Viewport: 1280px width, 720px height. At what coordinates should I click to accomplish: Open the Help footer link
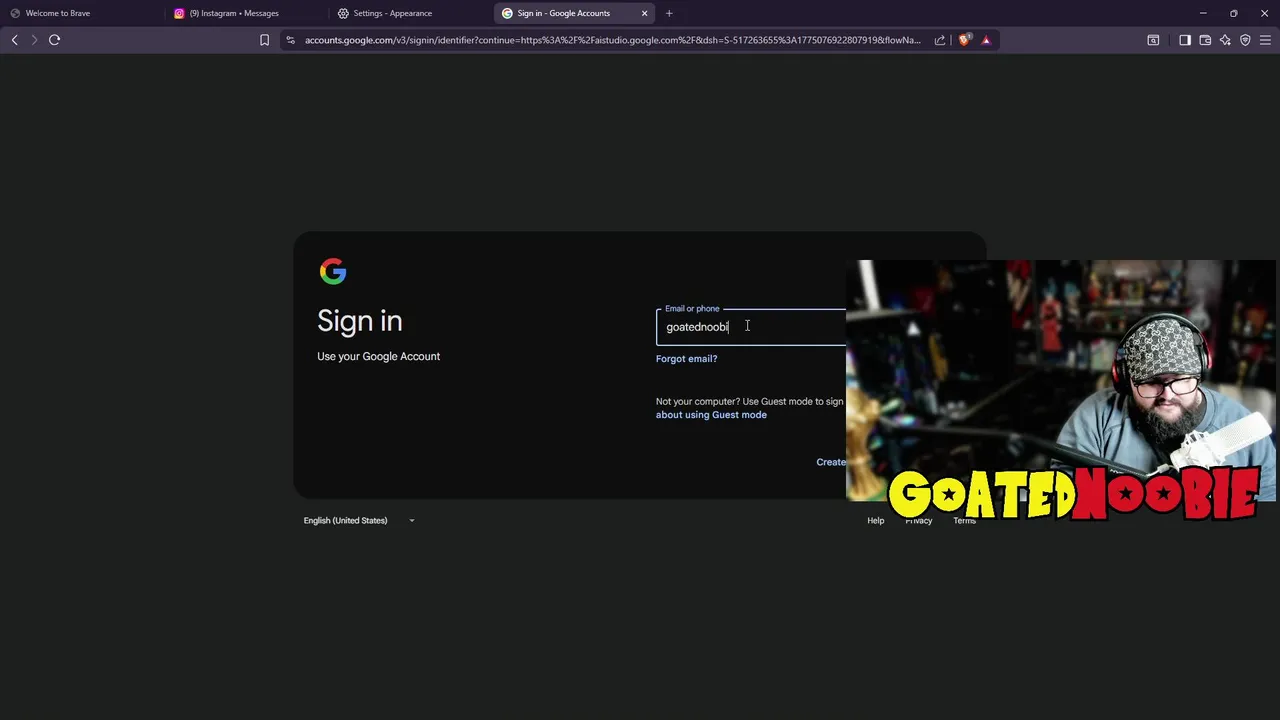click(x=875, y=521)
